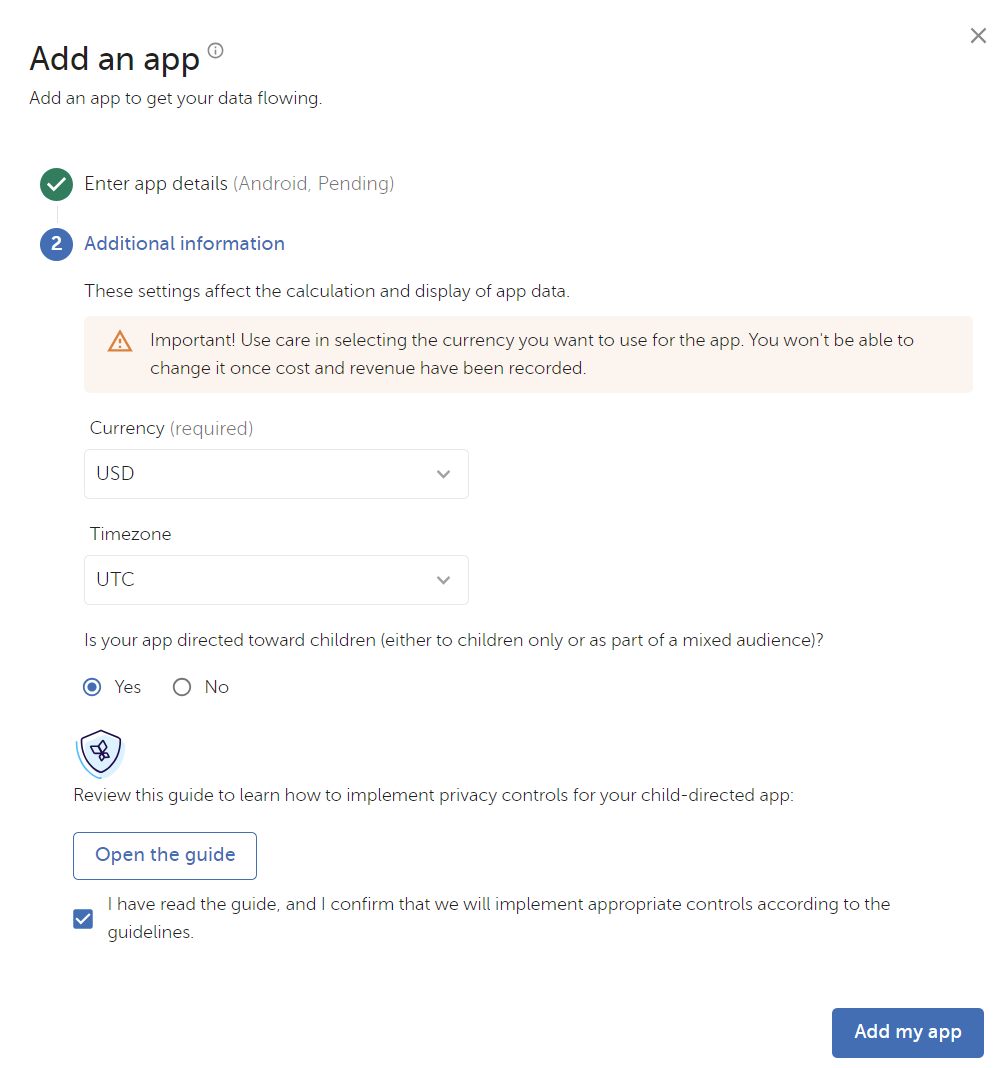Click the privacy shield icon
1004x1068 pixels.
coord(100,753)
